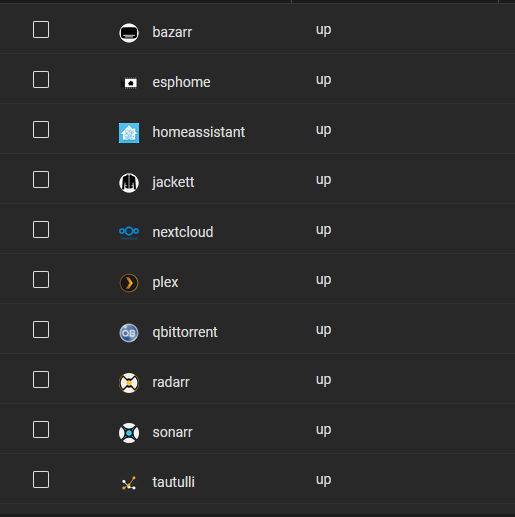Click the nextcloud logo icon

(x=129, y=232)
